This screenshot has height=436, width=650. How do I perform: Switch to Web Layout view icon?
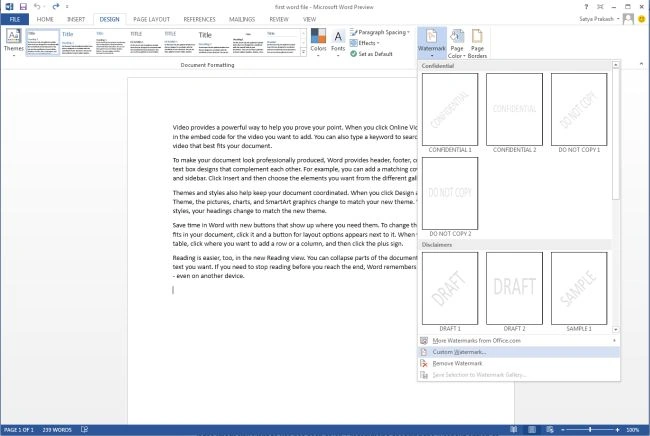(550, 429)
